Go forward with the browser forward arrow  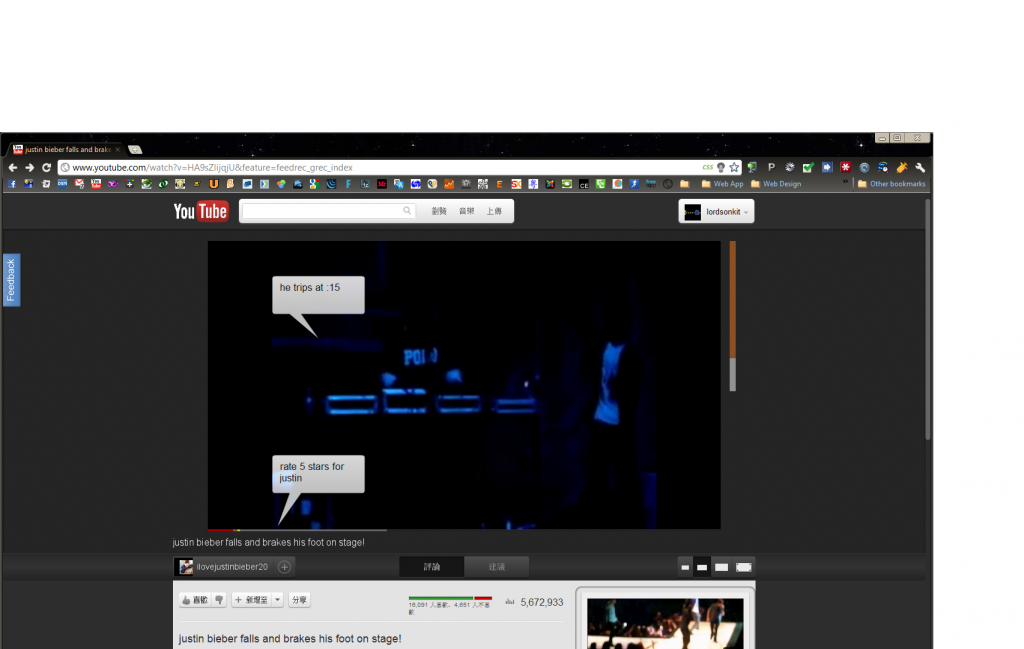coord(29,168)
